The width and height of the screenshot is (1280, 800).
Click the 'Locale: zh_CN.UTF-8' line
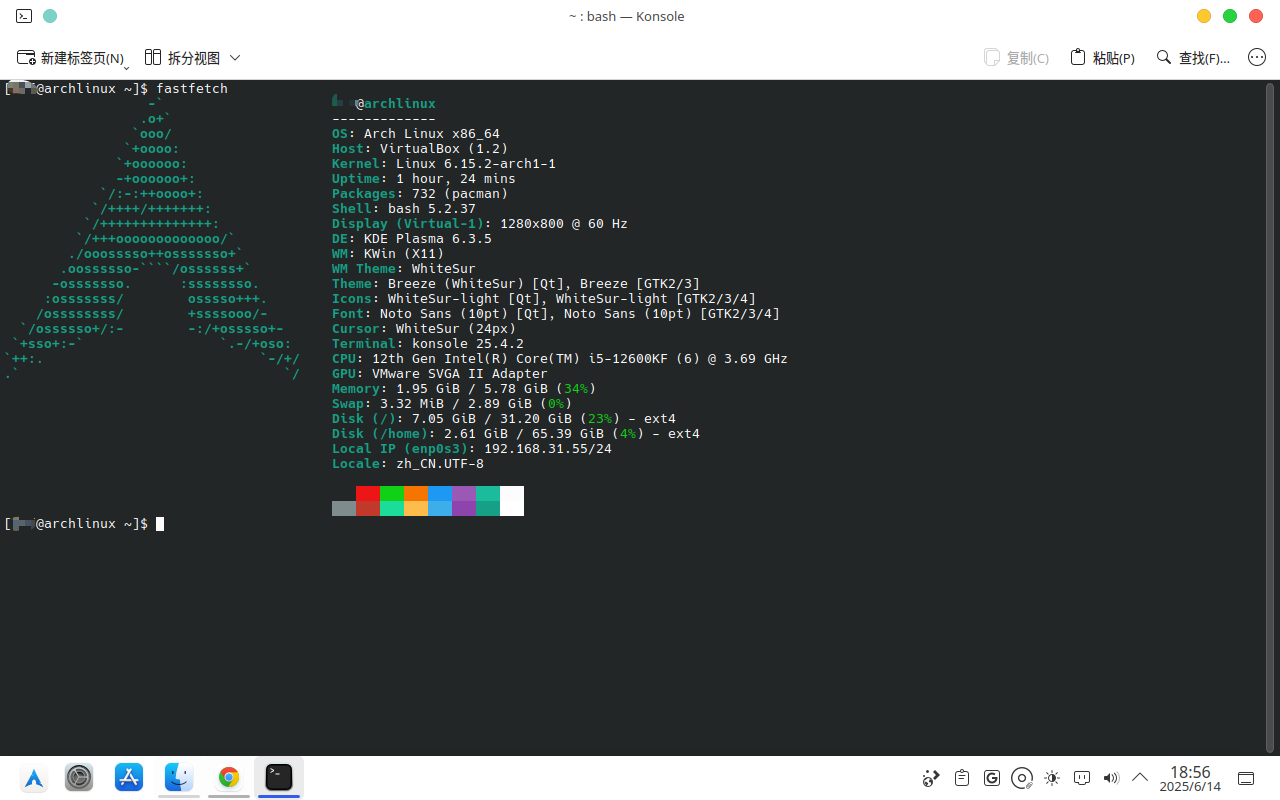click(408, 463)
